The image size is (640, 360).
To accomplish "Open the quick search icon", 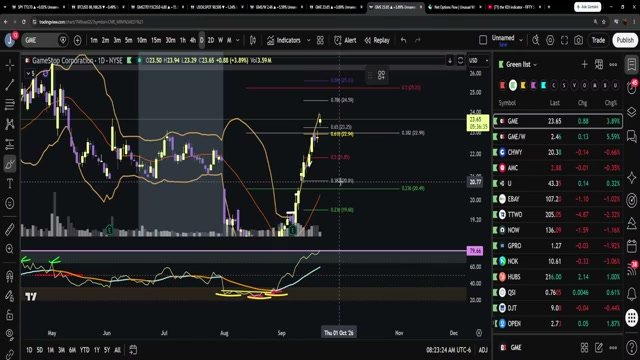I will pos(536,40).
